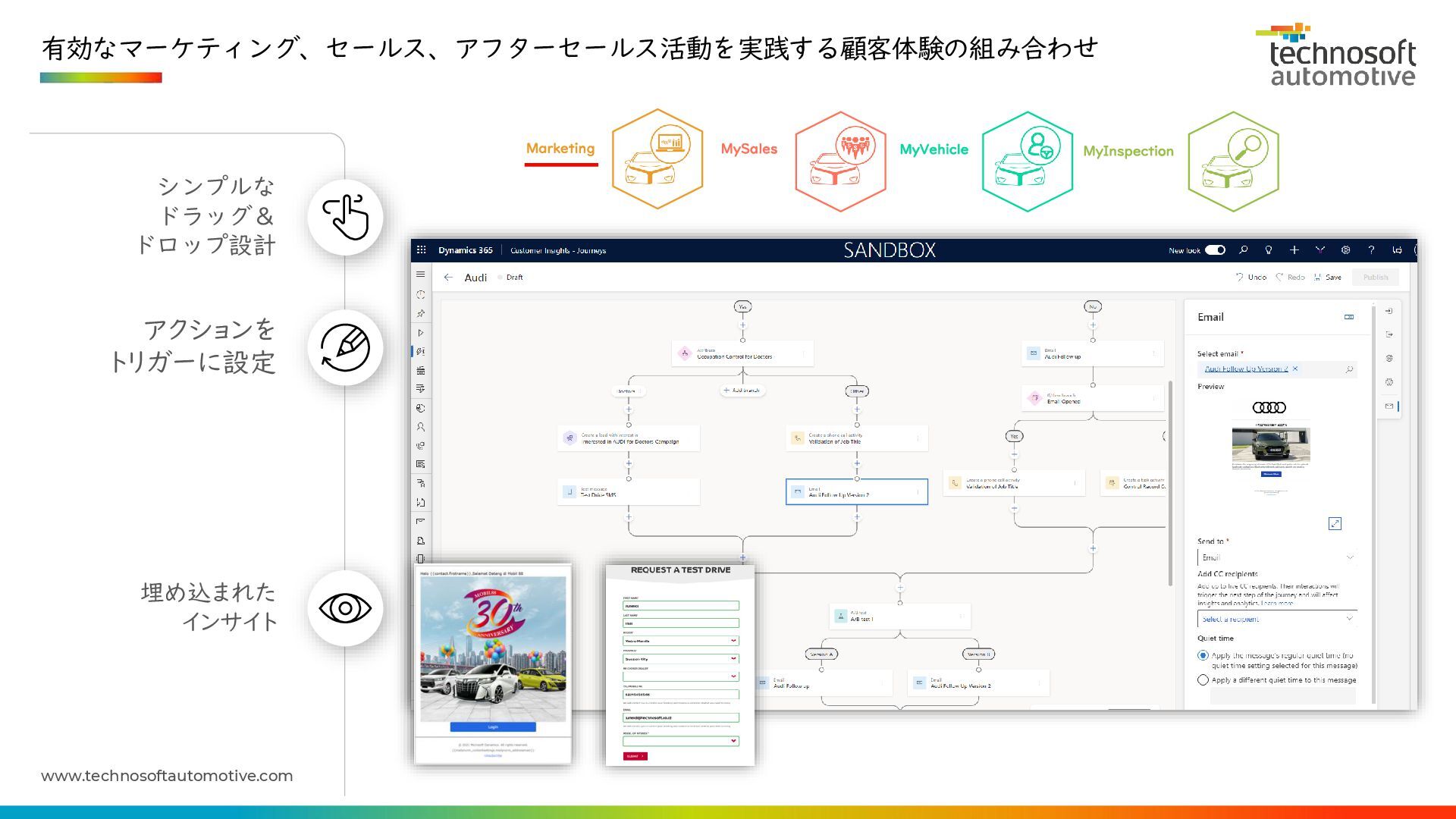Click the MySales hexagon icon

pos(840,162)
